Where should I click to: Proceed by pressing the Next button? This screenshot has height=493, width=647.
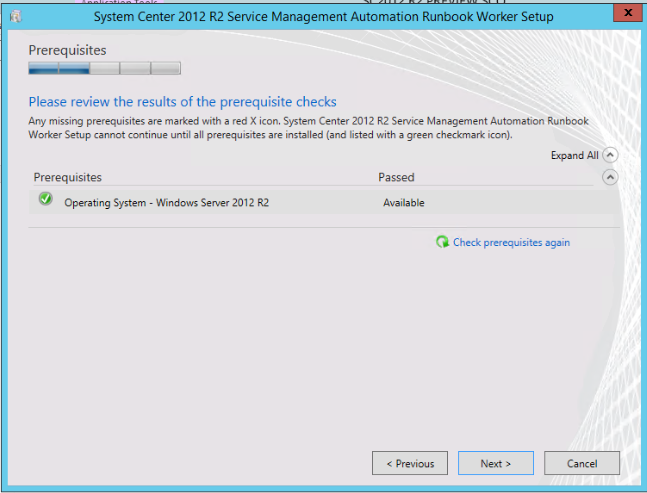tap(495, 463)
